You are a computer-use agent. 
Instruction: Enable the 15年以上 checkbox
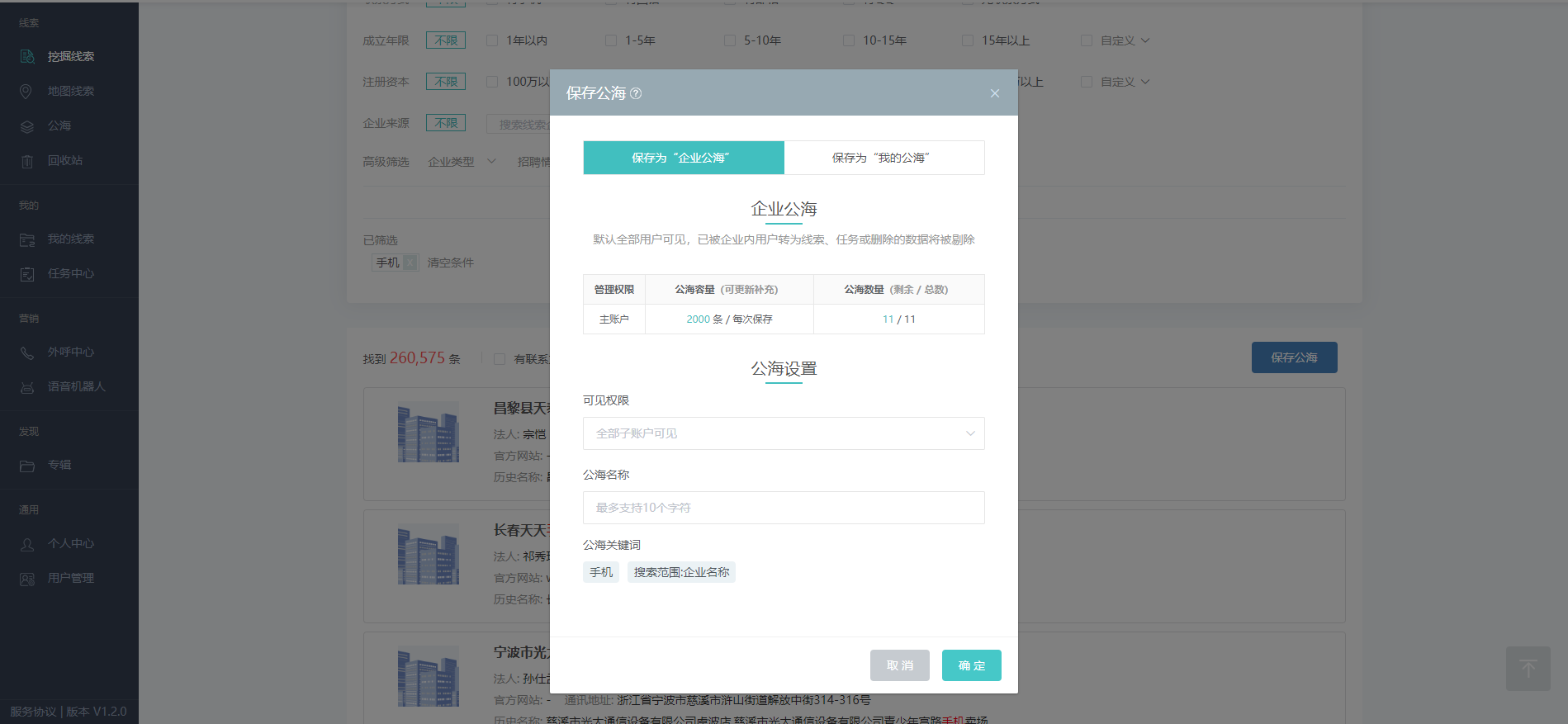point(968,40)
